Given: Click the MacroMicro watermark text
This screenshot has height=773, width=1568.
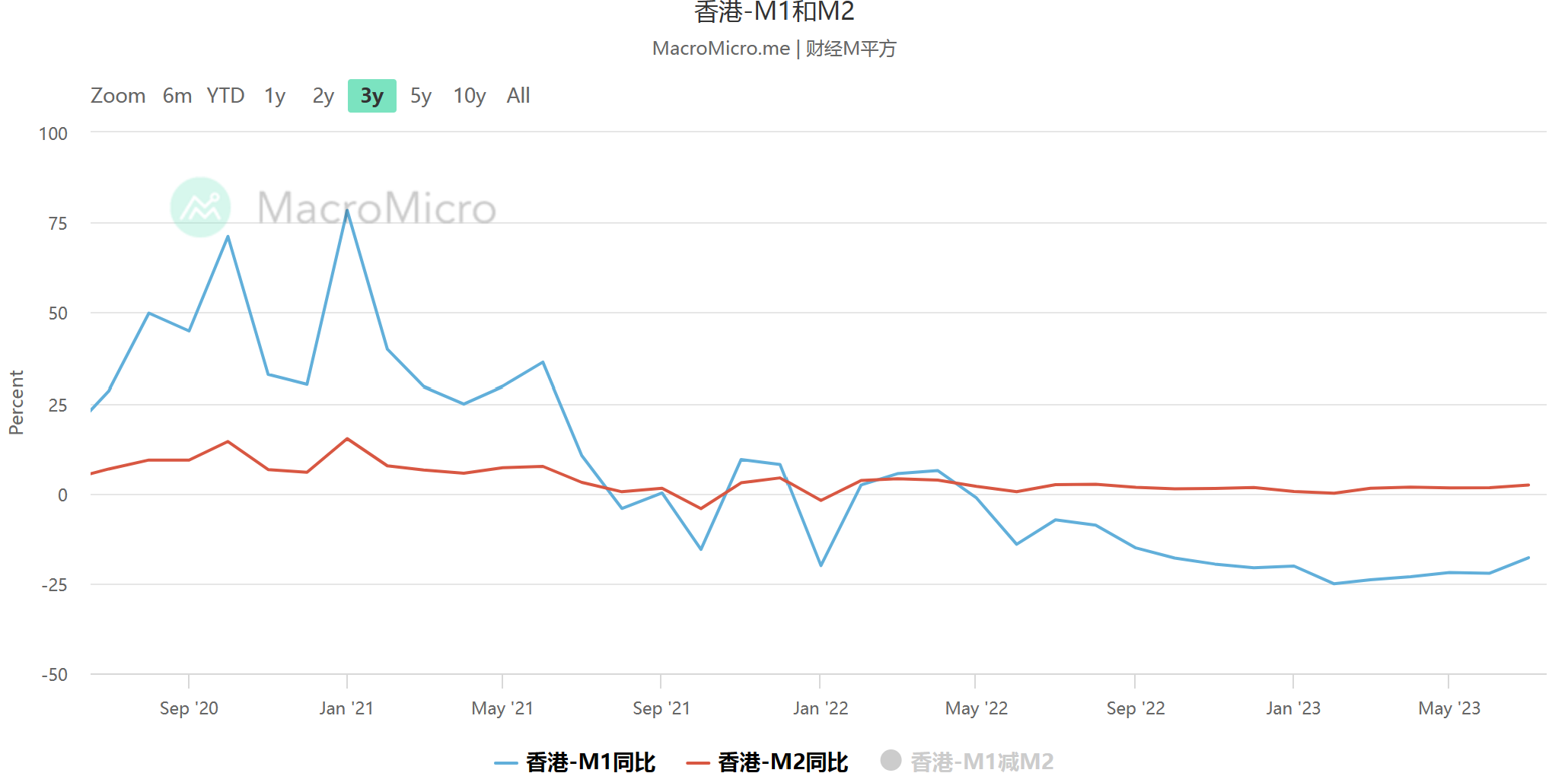Looking at the screenshot, I should point(377,208).
